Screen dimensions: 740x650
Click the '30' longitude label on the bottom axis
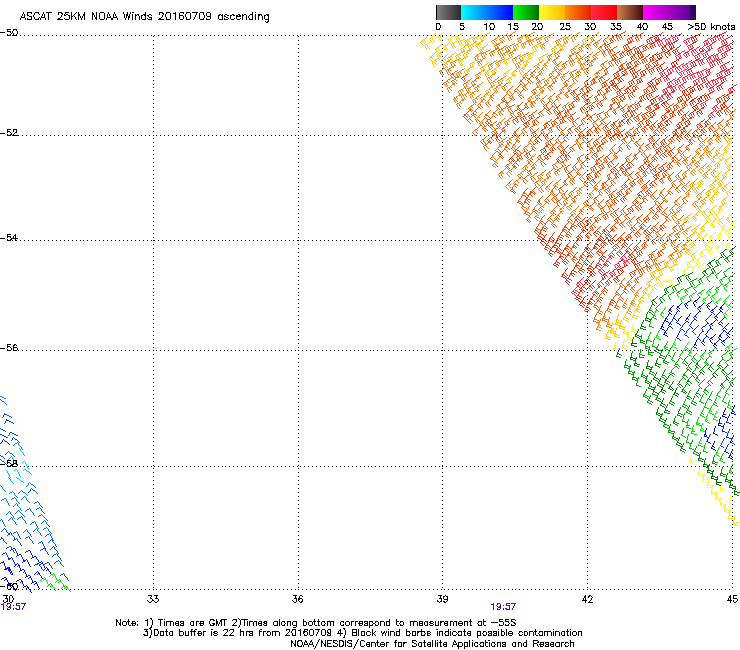(x=8, y=599)
